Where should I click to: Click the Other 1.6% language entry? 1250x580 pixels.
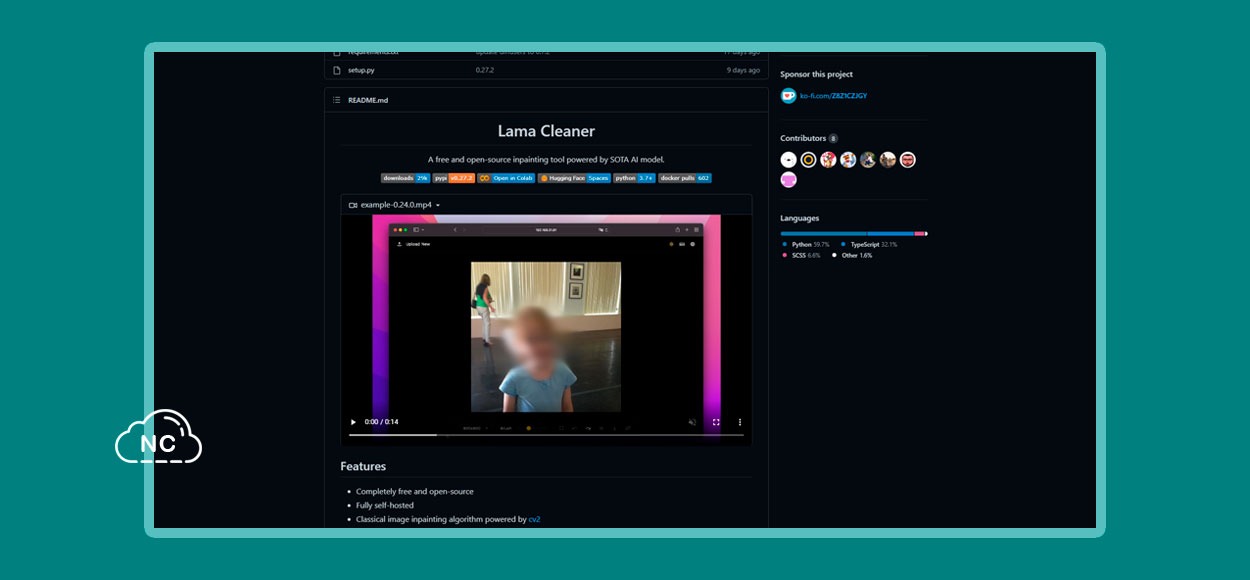click(852, 255)
